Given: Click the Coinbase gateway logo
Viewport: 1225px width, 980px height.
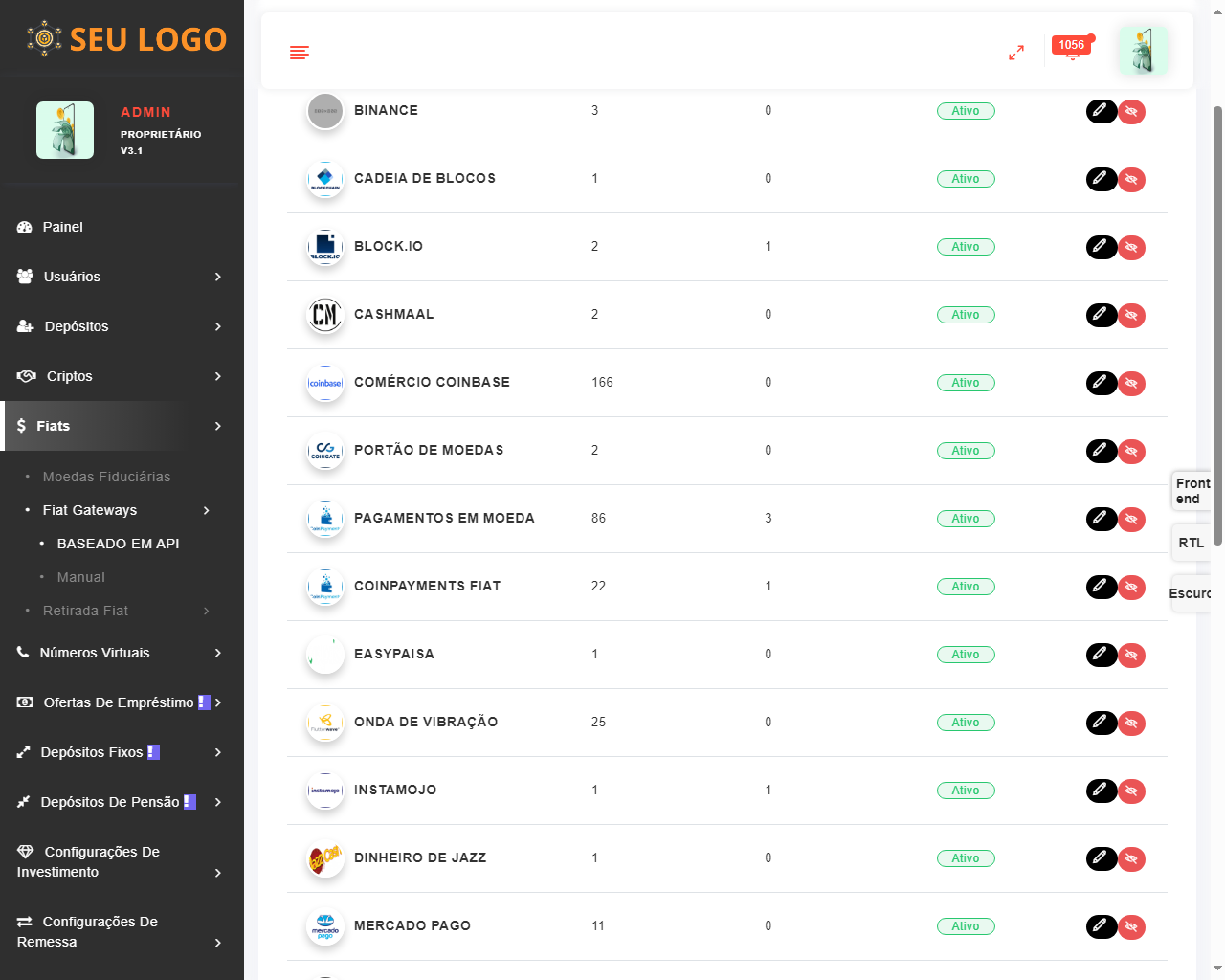Looking at the screenshot, I should (325, 383).
